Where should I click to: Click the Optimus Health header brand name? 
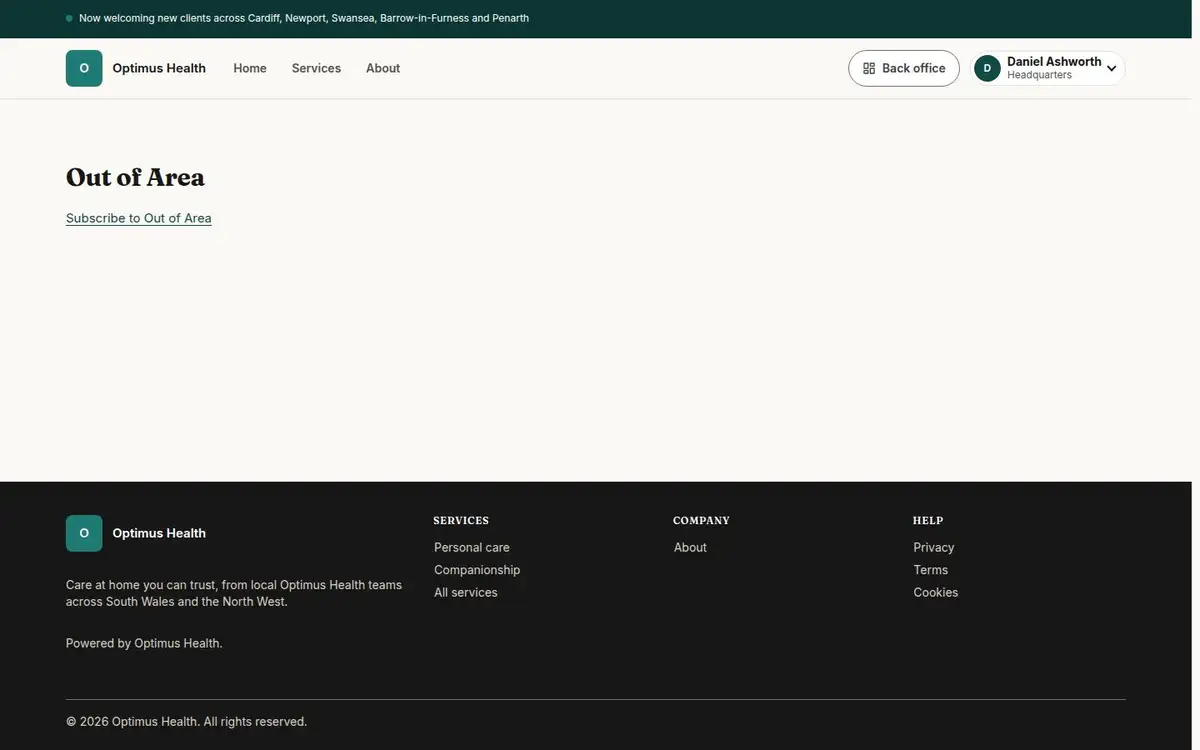click(159, 68)
